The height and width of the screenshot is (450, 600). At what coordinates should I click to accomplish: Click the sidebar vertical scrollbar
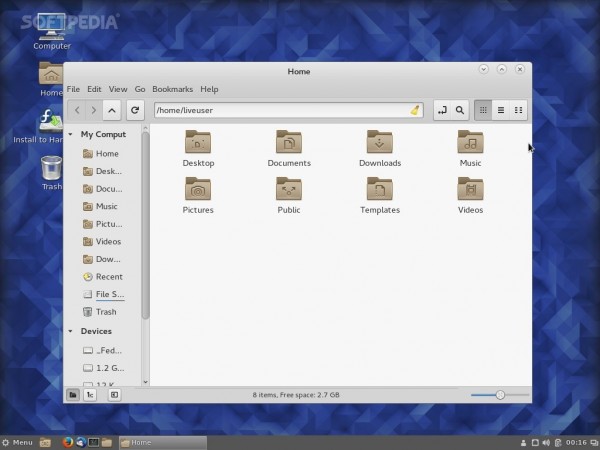point(145,226)
